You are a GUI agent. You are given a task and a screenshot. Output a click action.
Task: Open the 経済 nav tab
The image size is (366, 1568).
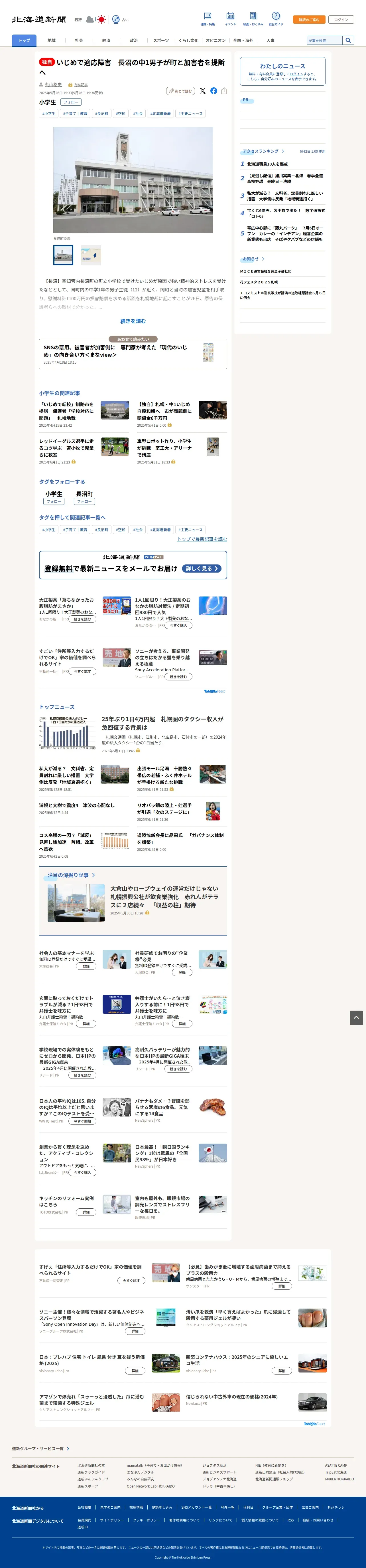pos(106,40)
